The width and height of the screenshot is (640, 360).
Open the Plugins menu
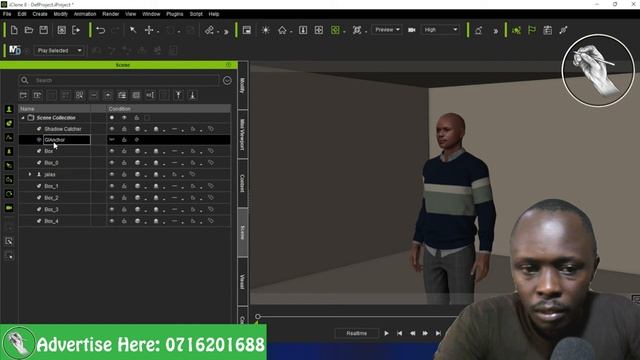175,14
